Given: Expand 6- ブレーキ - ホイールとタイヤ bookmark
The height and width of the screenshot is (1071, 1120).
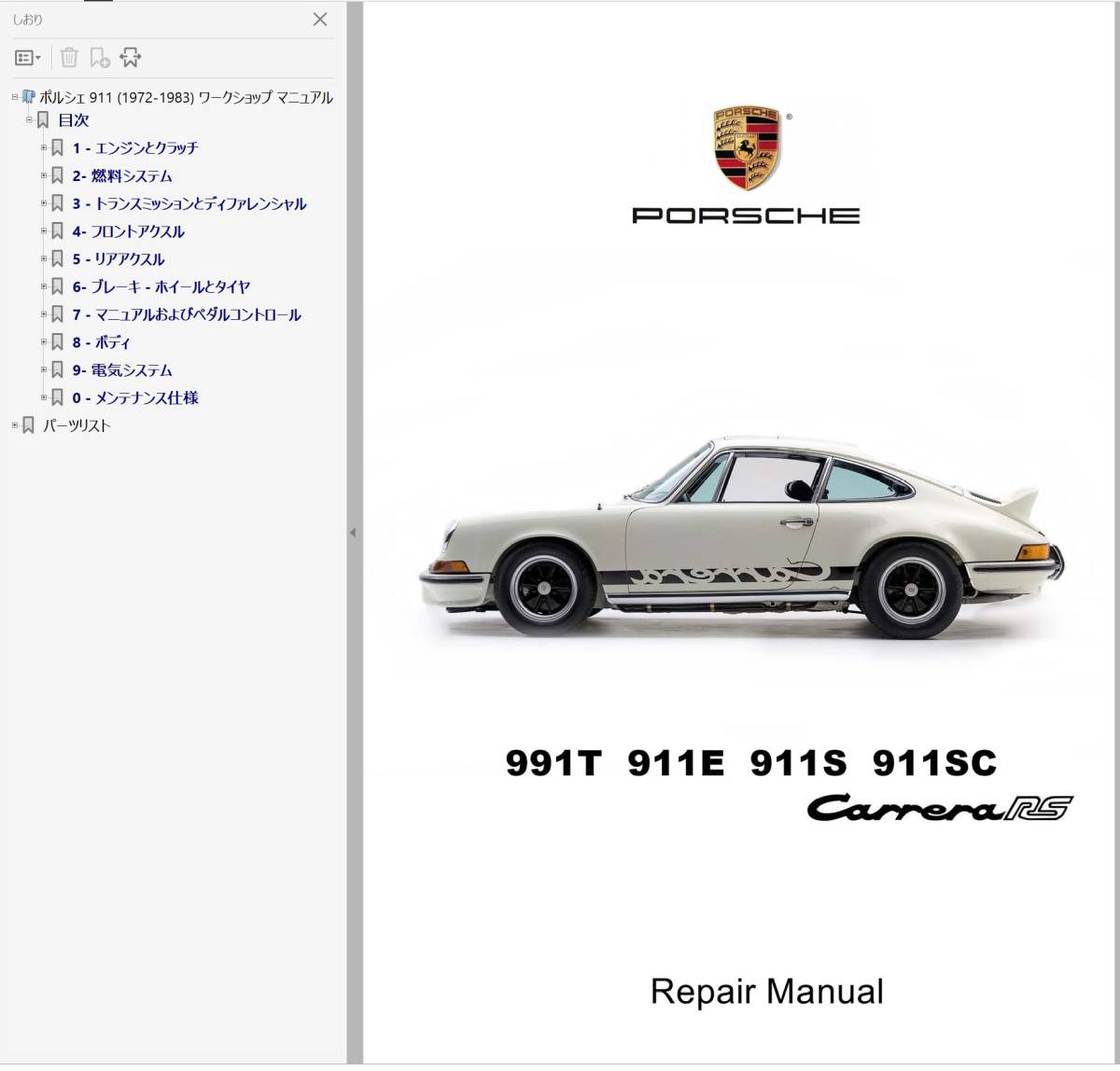Looking at the screenshot, I should tap(44, 286).
